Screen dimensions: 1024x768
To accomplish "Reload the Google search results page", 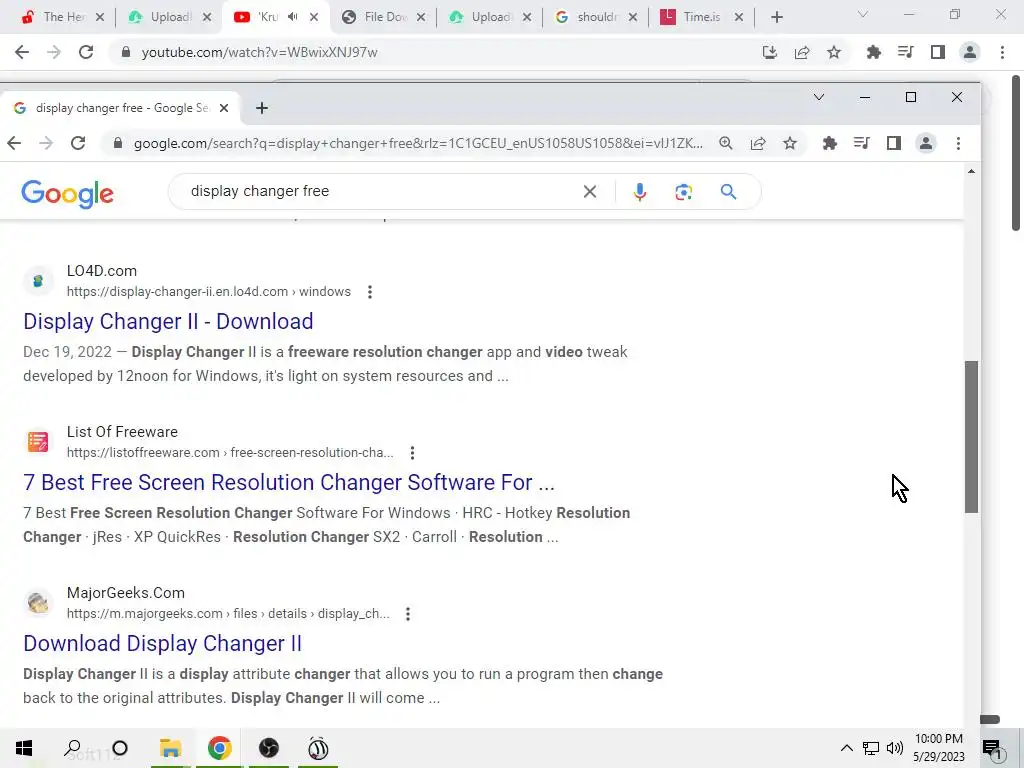I will 78,143.
